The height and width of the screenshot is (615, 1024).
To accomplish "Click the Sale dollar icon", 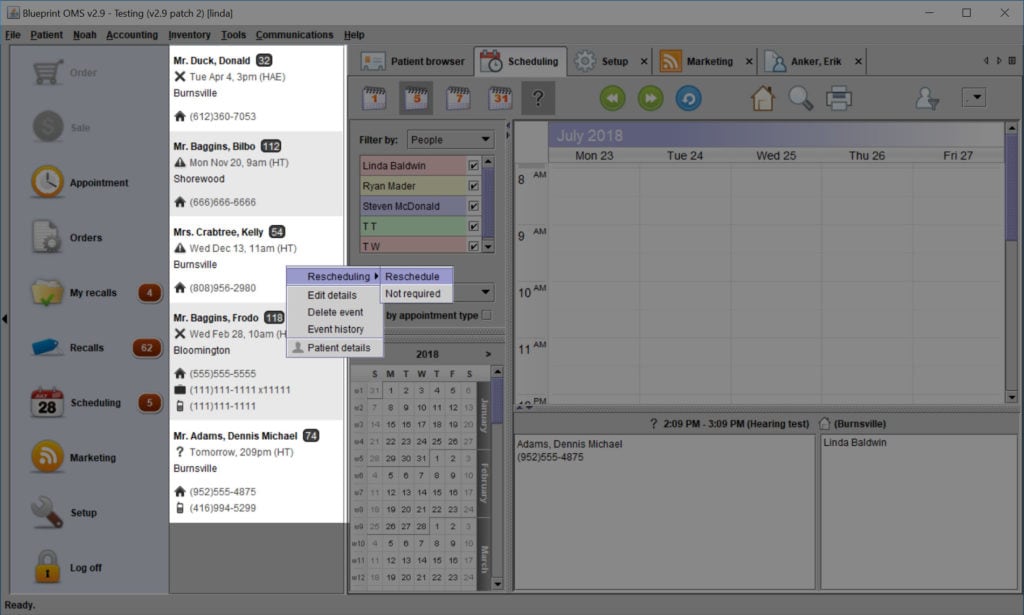I will pos(48,127).
